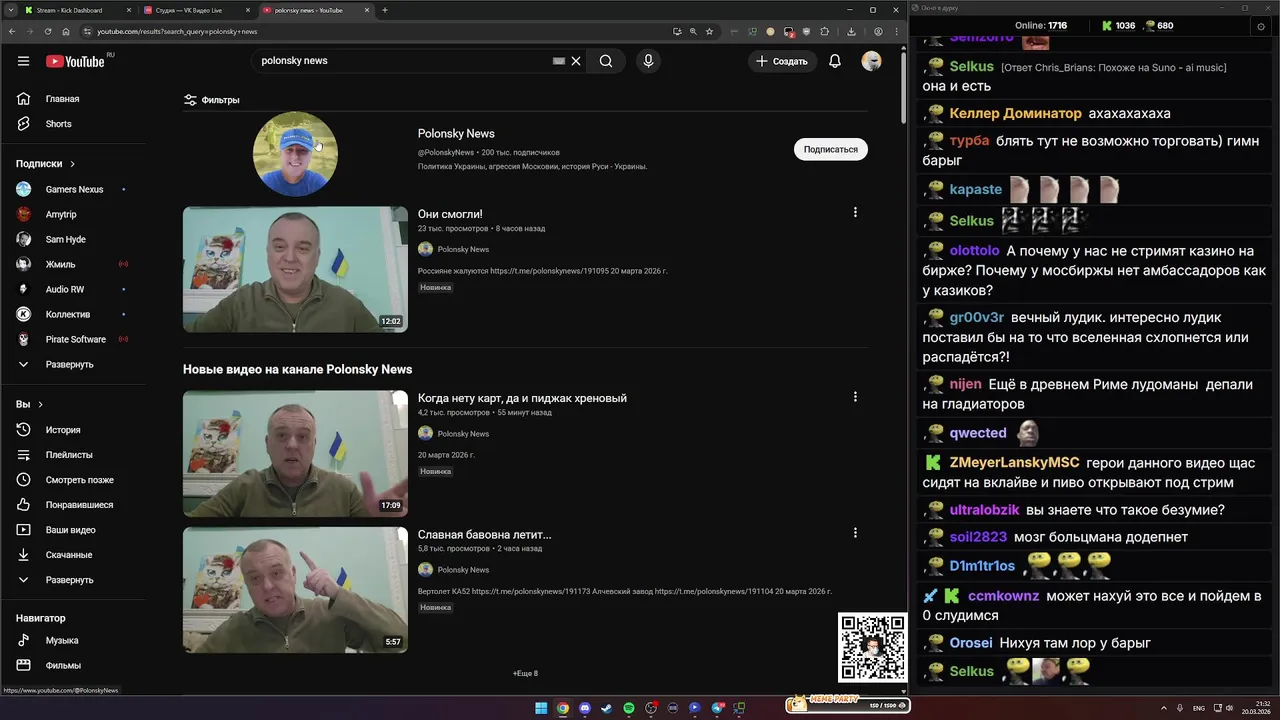This screenshot has height=720, width=1280.
Task: Reload the page in browser toolbar
Action: (47, 31)
